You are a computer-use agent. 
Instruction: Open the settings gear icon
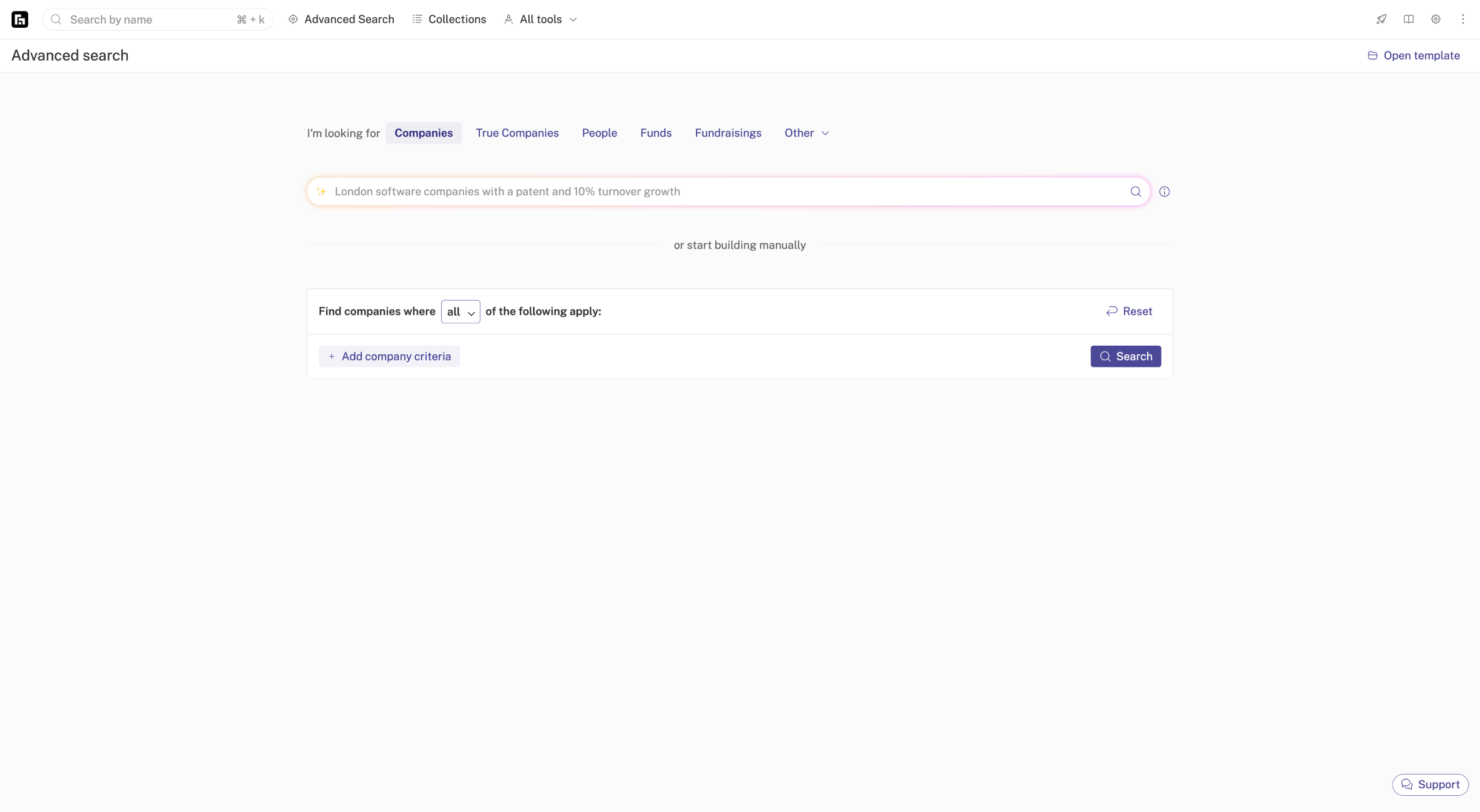pyautogui.click(x=1435, y=20)
